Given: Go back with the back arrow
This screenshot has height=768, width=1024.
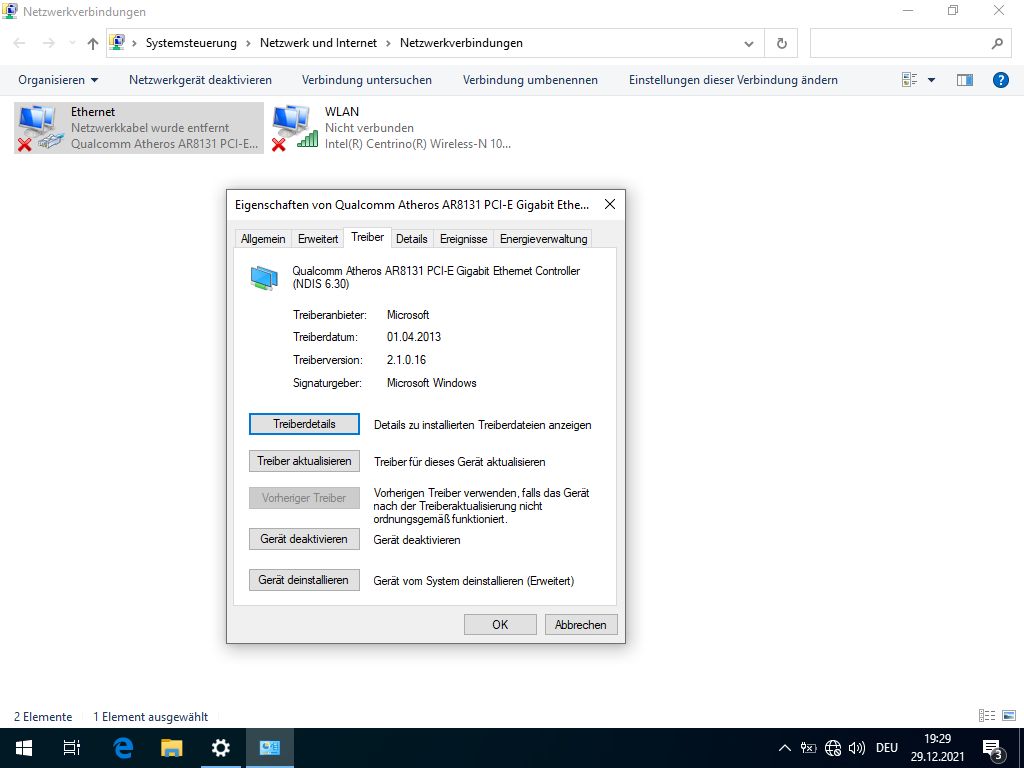Looking at the screenshot, I should (x=20, y=43).
